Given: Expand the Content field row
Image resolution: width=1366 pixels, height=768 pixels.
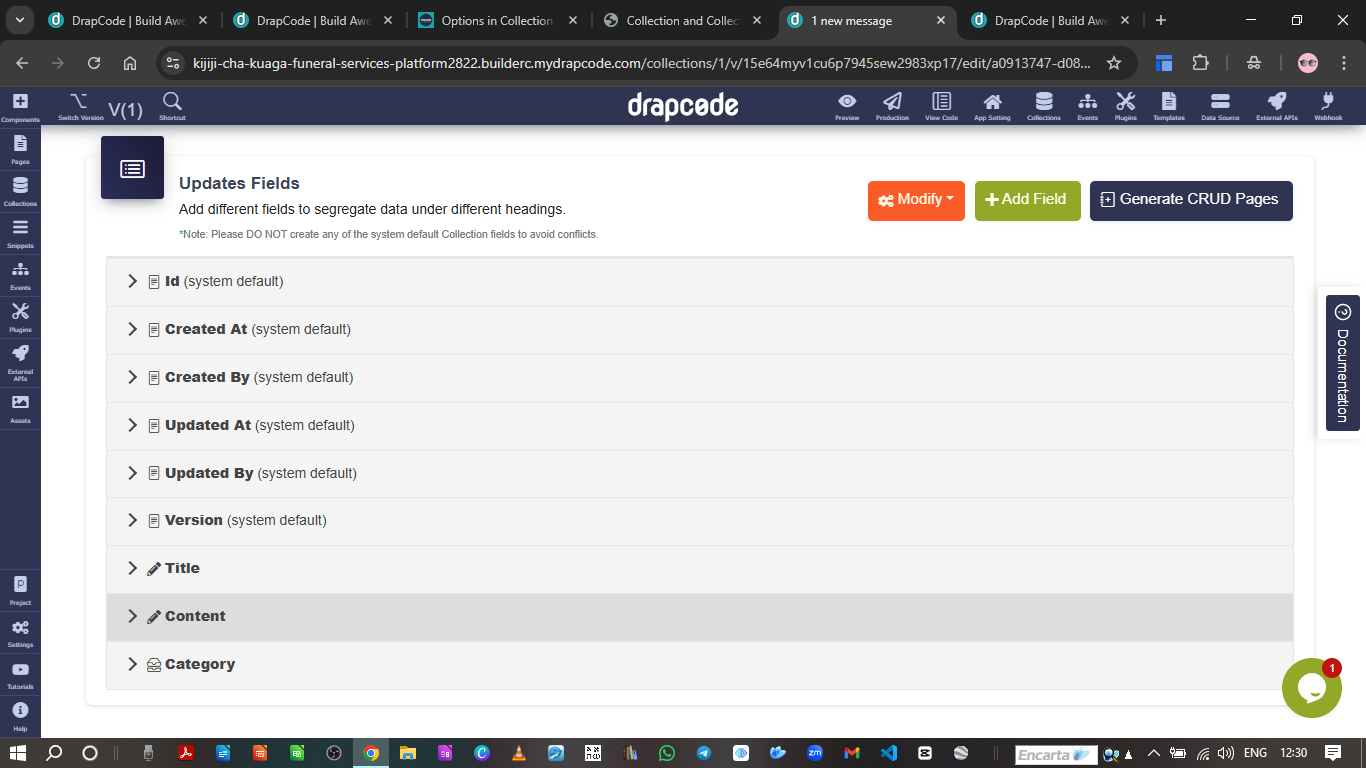Looking at the screenshot, I should (x=699, y=617).
